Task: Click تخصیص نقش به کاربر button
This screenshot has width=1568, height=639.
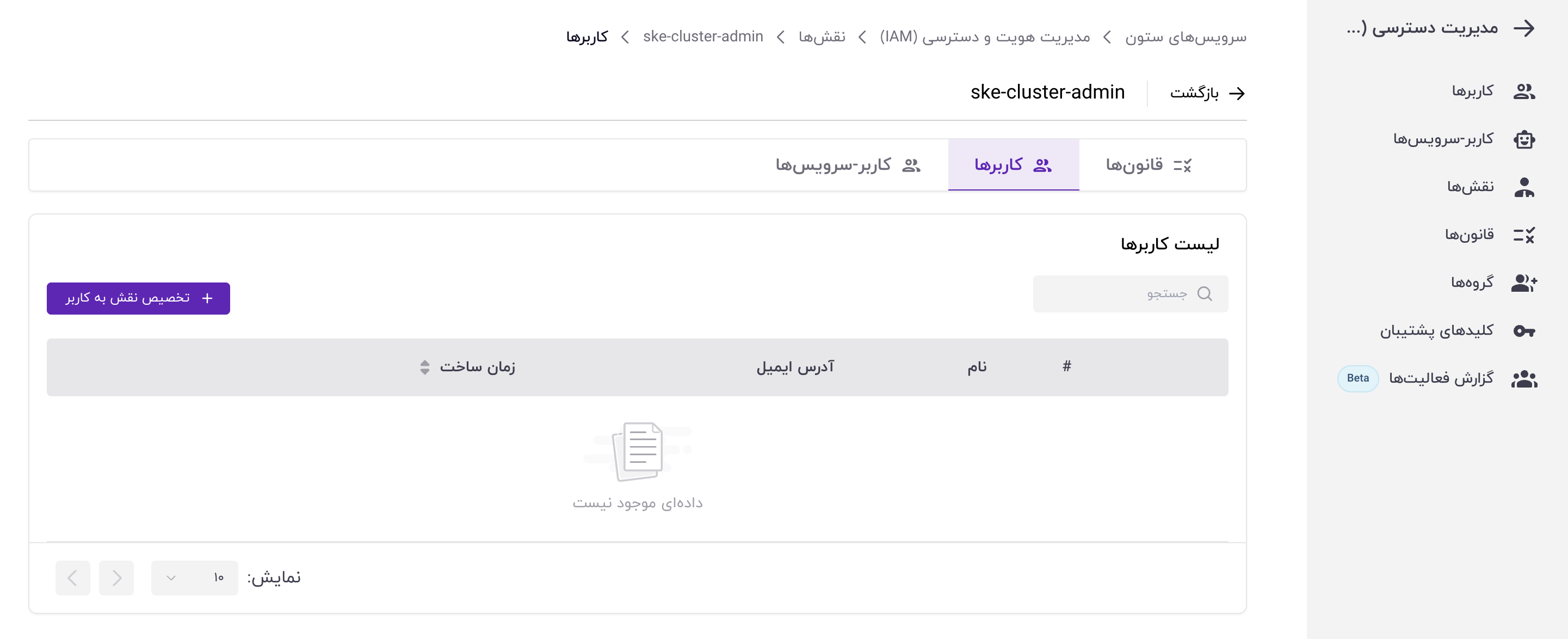Action: tap(138, 298)
